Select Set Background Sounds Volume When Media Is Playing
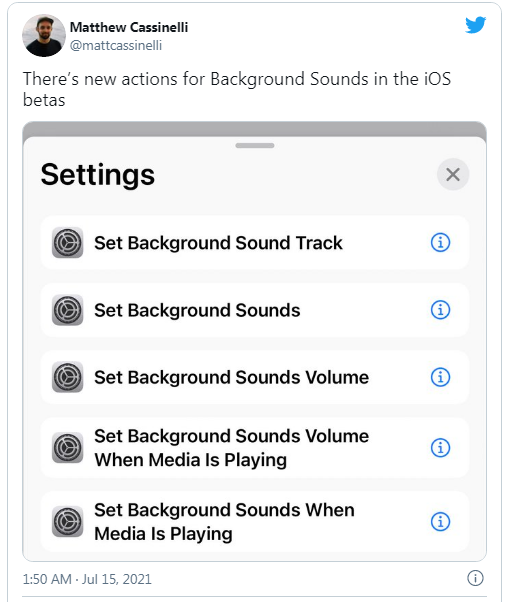Viewport: 509px width, 602px height. tap(255, 448)
